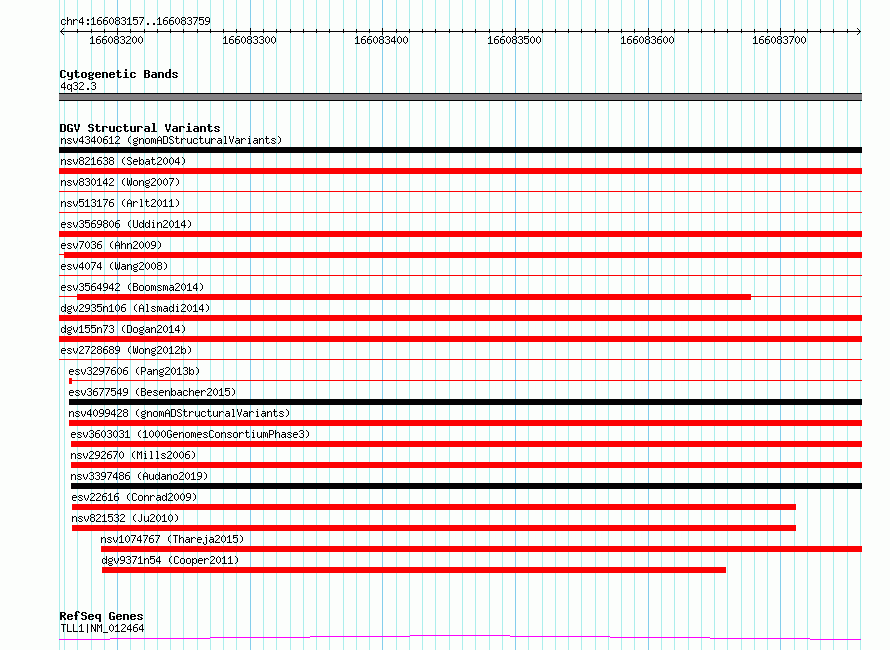890x650 pixels.
Task: Select variant dgv9371n54 (Cooper2011)
Action: pyautogui.click(x=170, y=560)
